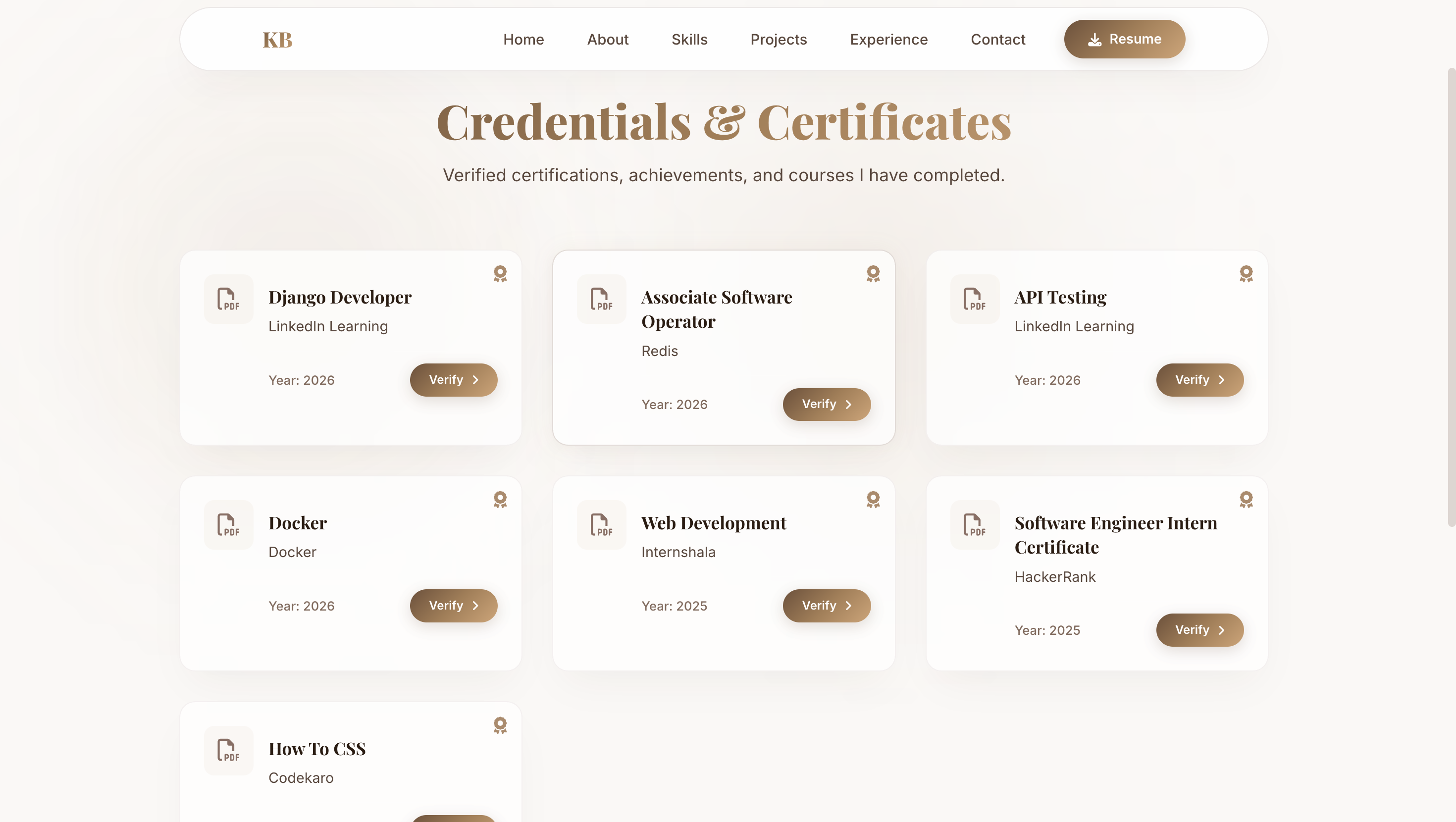Click award badge icon on Web Development card
The width and height of the screenshot is (1456, 822).
pos(873,499)
